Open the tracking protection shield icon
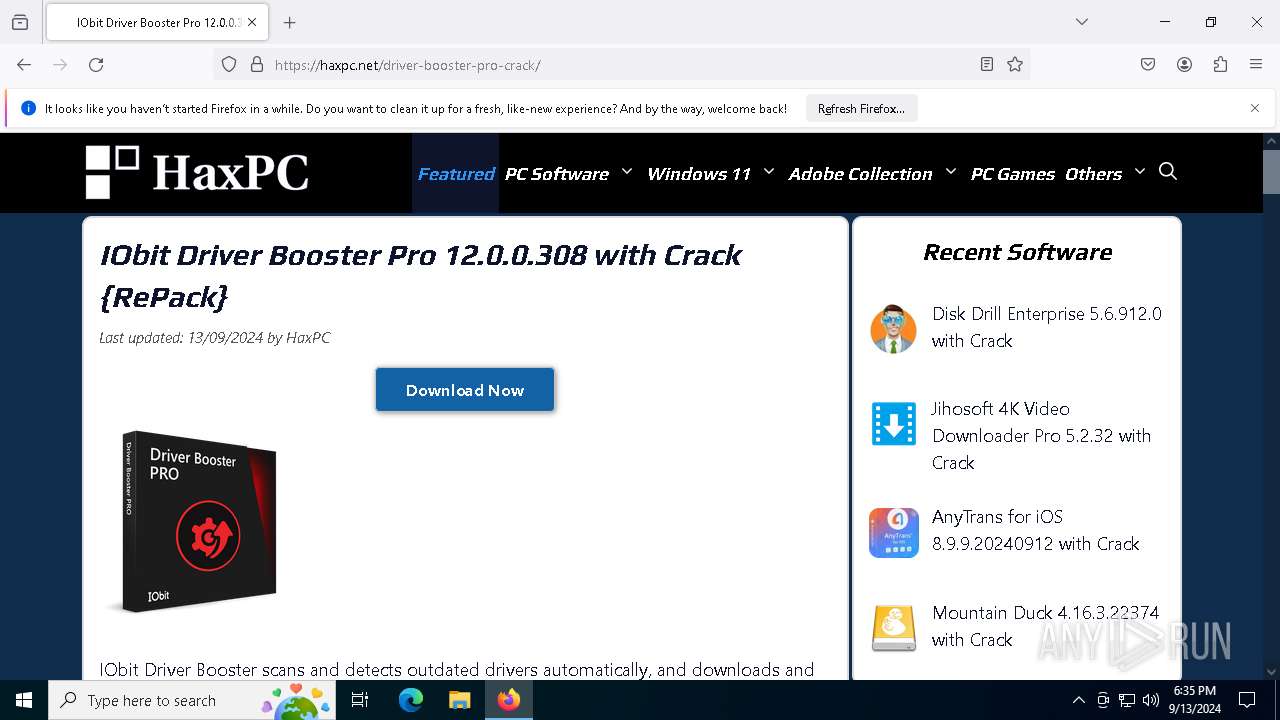This screenshot has width=1280, height=720. (229, 65)
